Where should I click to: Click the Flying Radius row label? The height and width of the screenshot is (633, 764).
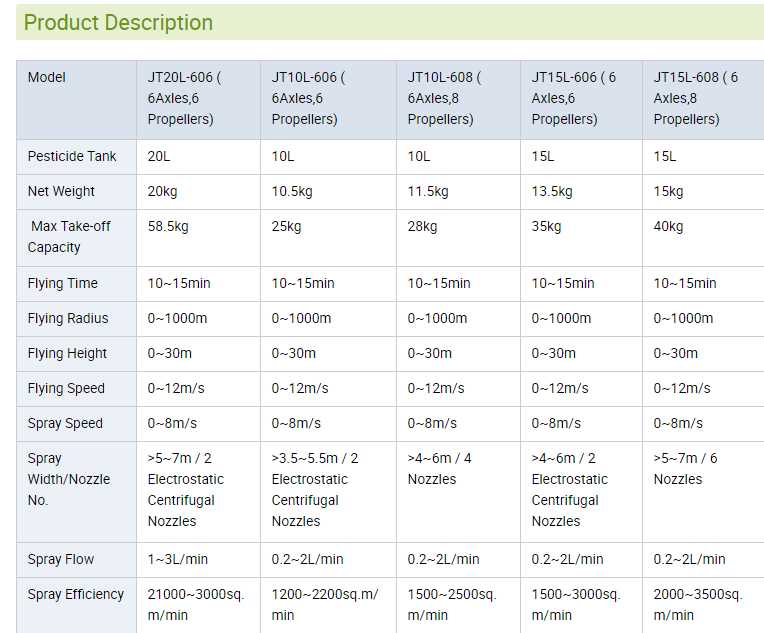(x=68, y=318)
